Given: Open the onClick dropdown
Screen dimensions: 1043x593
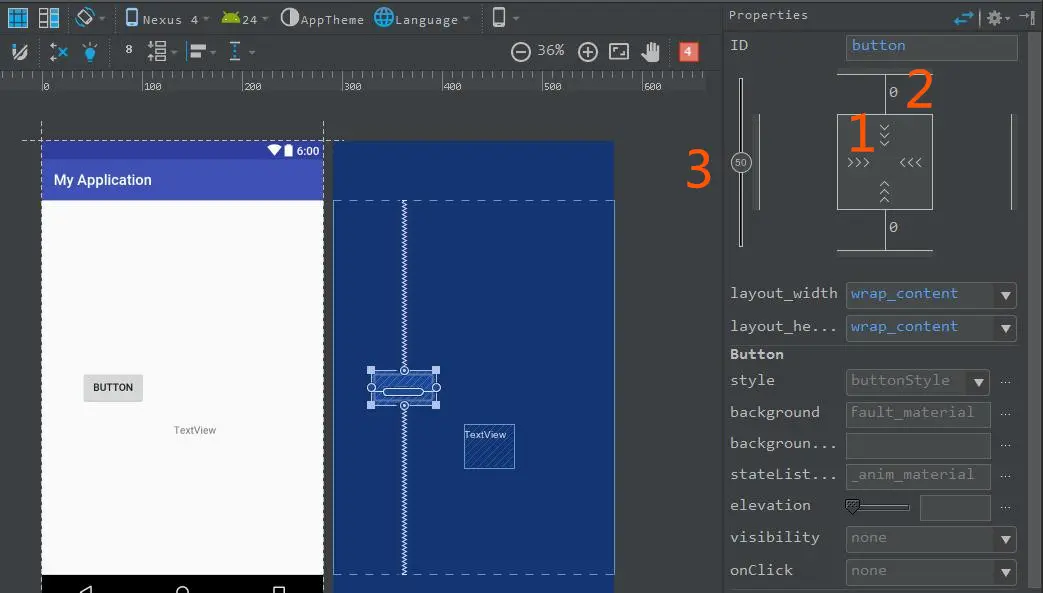Looking at the screenshot, I should (931, 571).
